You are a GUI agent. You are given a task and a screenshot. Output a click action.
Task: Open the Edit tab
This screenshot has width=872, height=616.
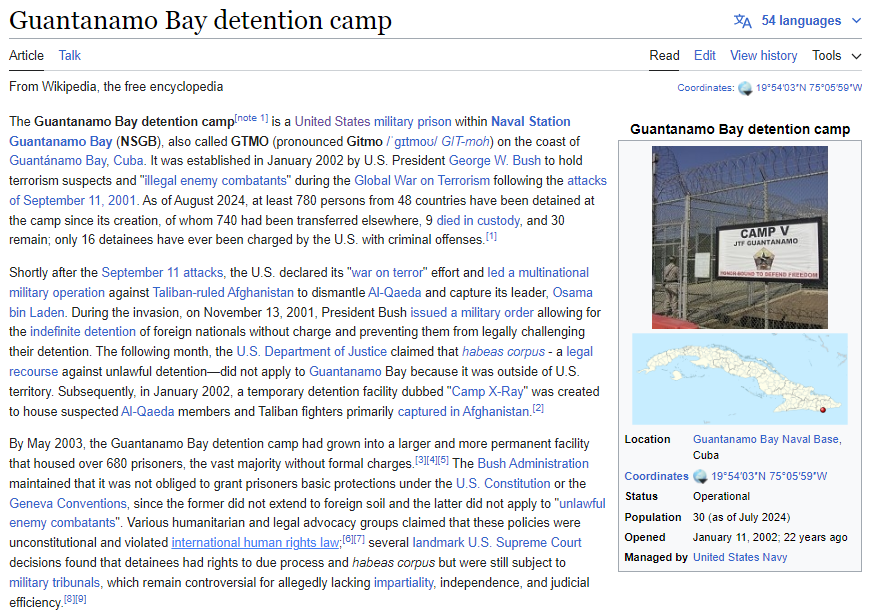tap(705, 56)
